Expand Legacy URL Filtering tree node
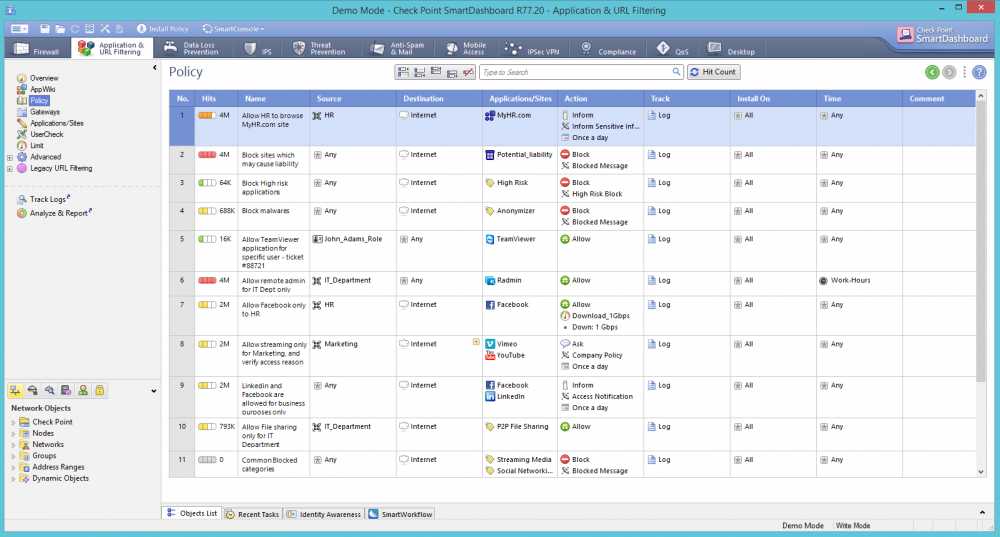1000x537 pixels. pos(10,168)
